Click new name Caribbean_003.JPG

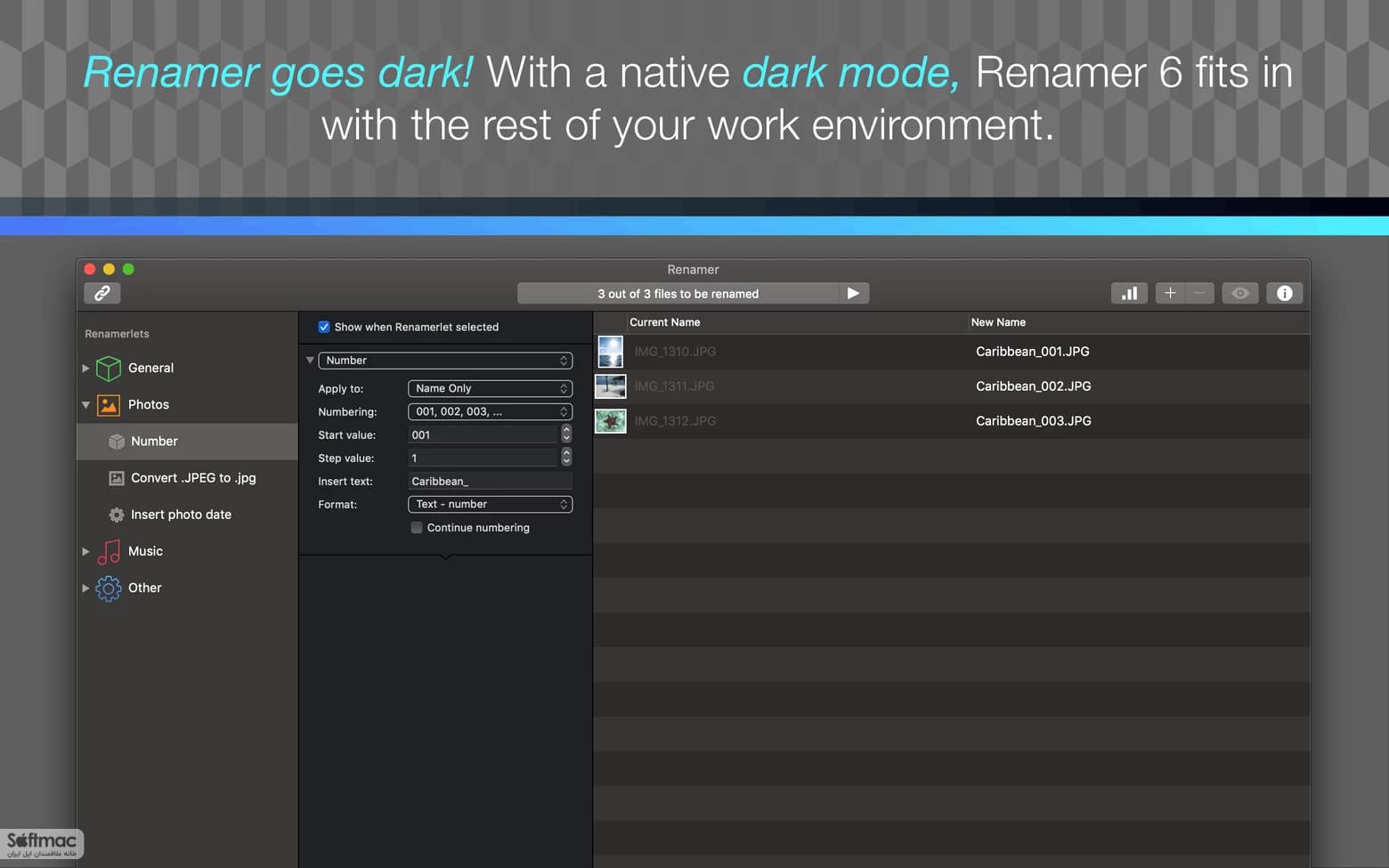pyautogui.click(x=1034, y=421)
